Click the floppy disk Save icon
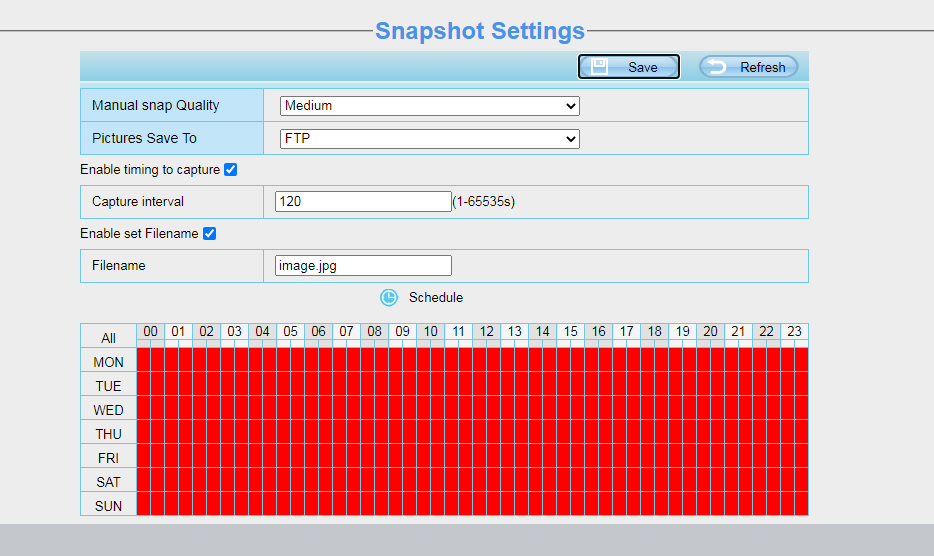 [x=600, y=67]
